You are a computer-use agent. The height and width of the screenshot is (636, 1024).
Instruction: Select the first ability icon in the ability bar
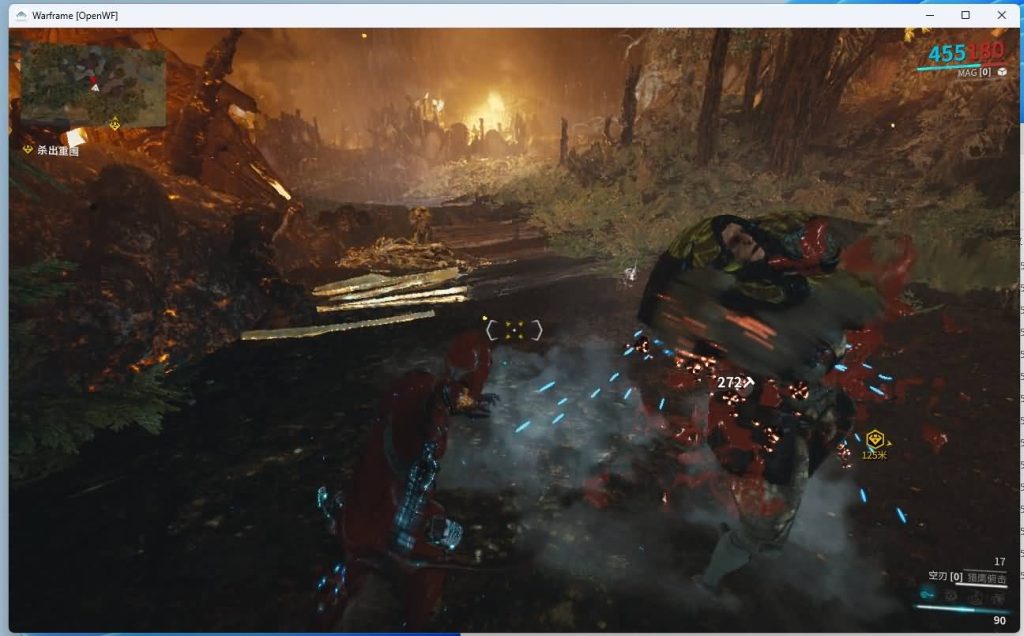coord(927,595)
